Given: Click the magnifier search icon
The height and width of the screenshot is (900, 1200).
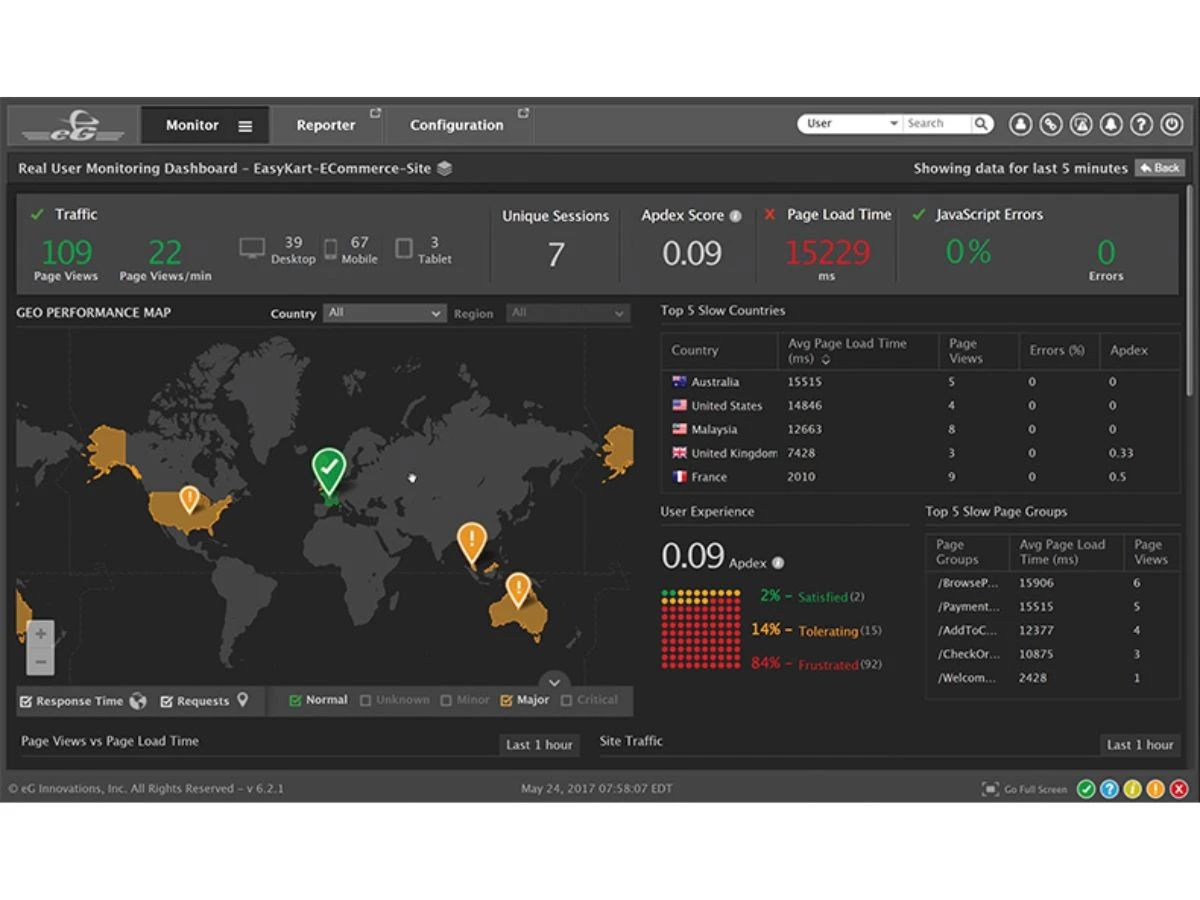Looking at the screenshot, I should [x=982, y=124].
